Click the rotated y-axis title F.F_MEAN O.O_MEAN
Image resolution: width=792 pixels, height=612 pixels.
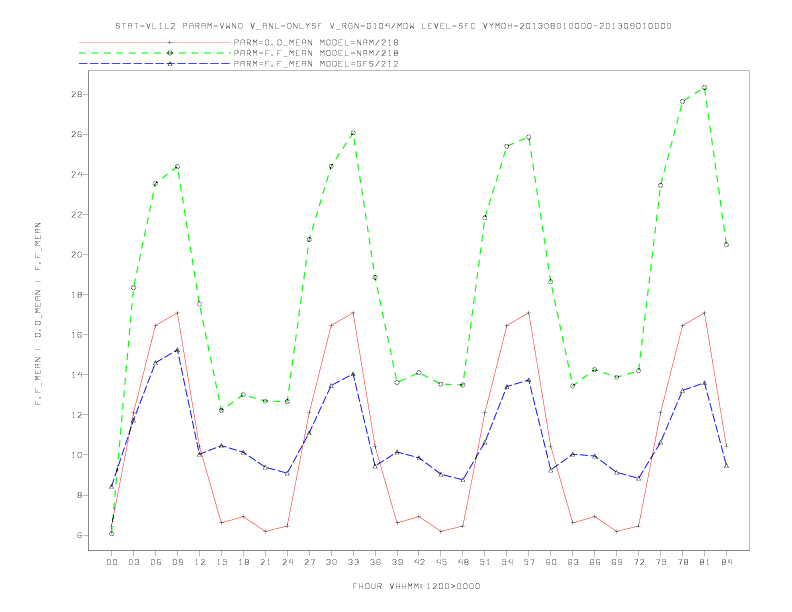[38, 314]
